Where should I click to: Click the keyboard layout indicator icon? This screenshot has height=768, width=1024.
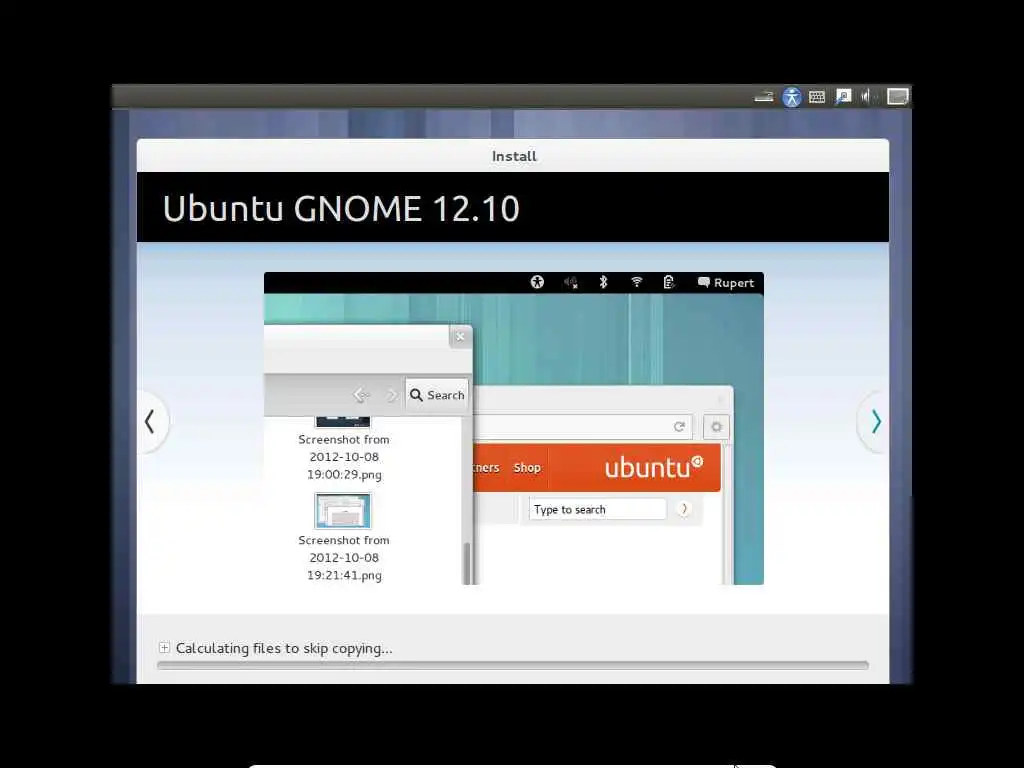click(x=817, y=97)
